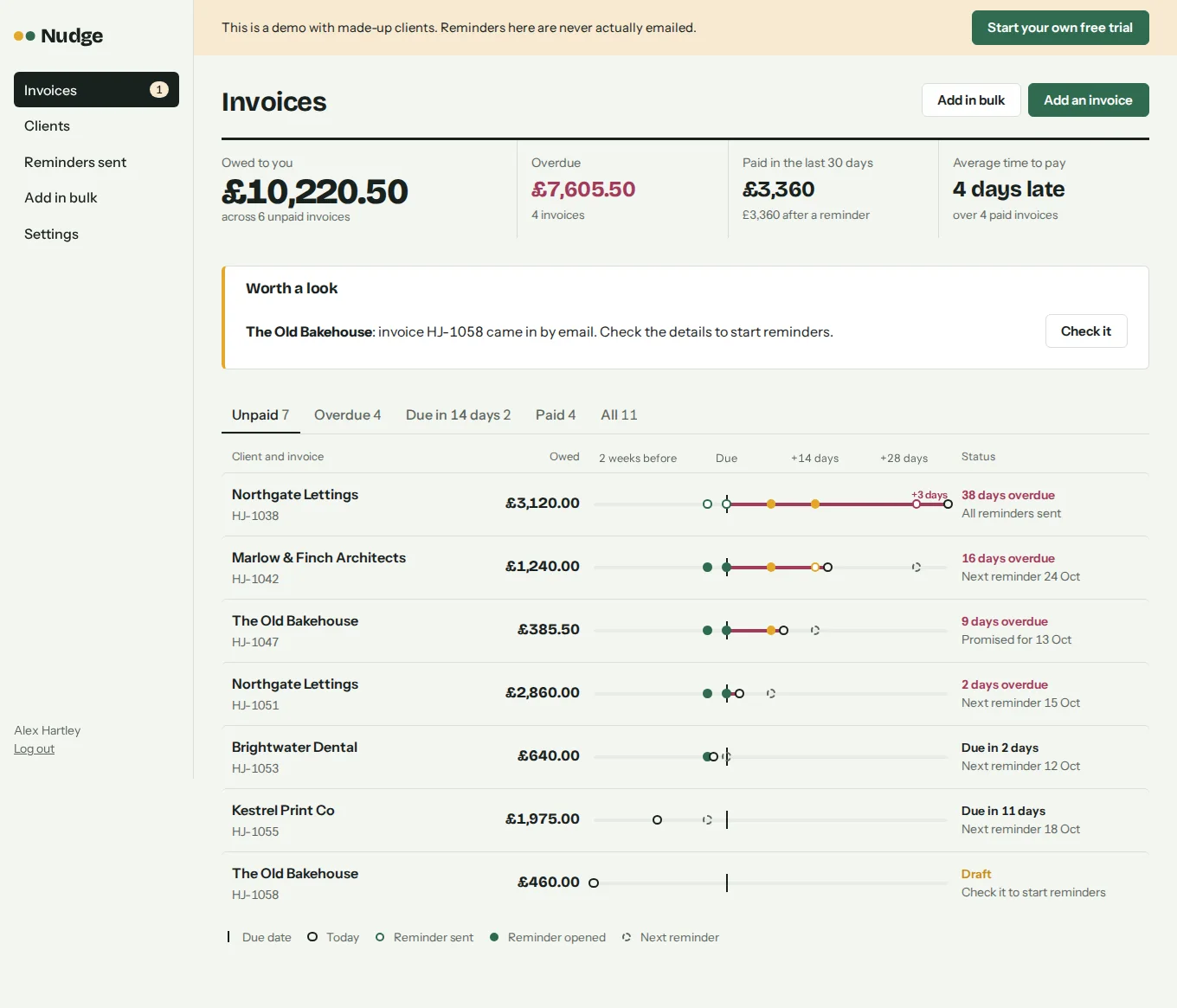Click today marker on Kestrel Print Co timeline
The height and width of the screenshot is (1008, 1177).
point(657,820)
